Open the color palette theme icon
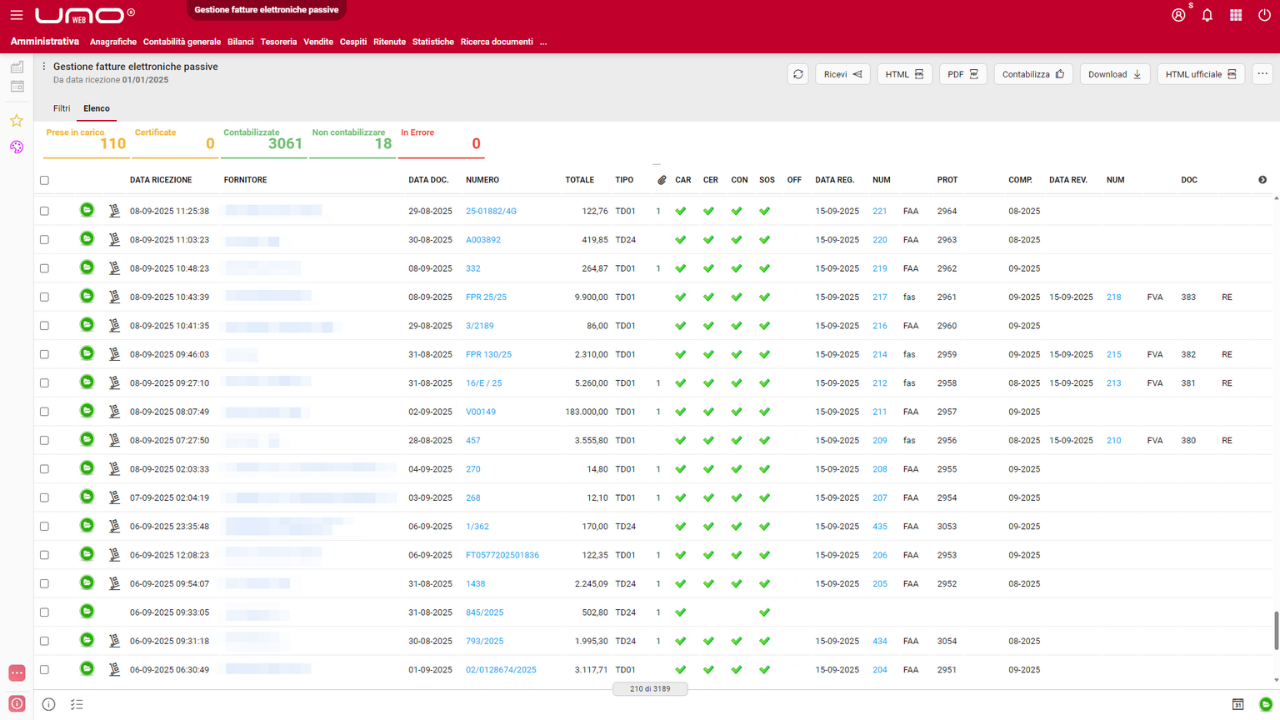 (16, 147)
